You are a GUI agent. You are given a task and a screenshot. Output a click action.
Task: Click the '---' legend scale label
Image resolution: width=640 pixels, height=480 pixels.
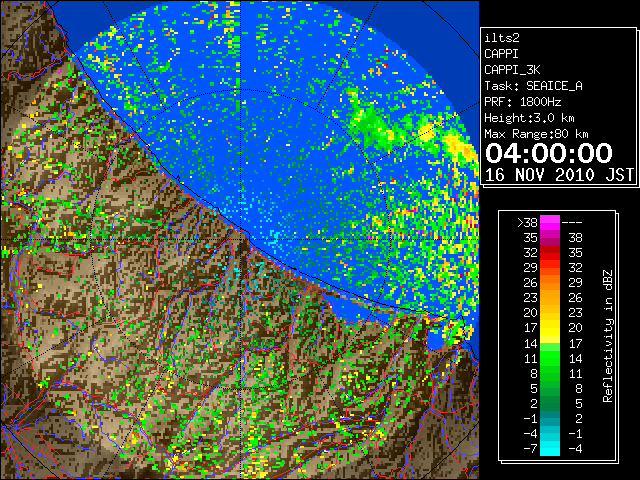pos(572,223)
